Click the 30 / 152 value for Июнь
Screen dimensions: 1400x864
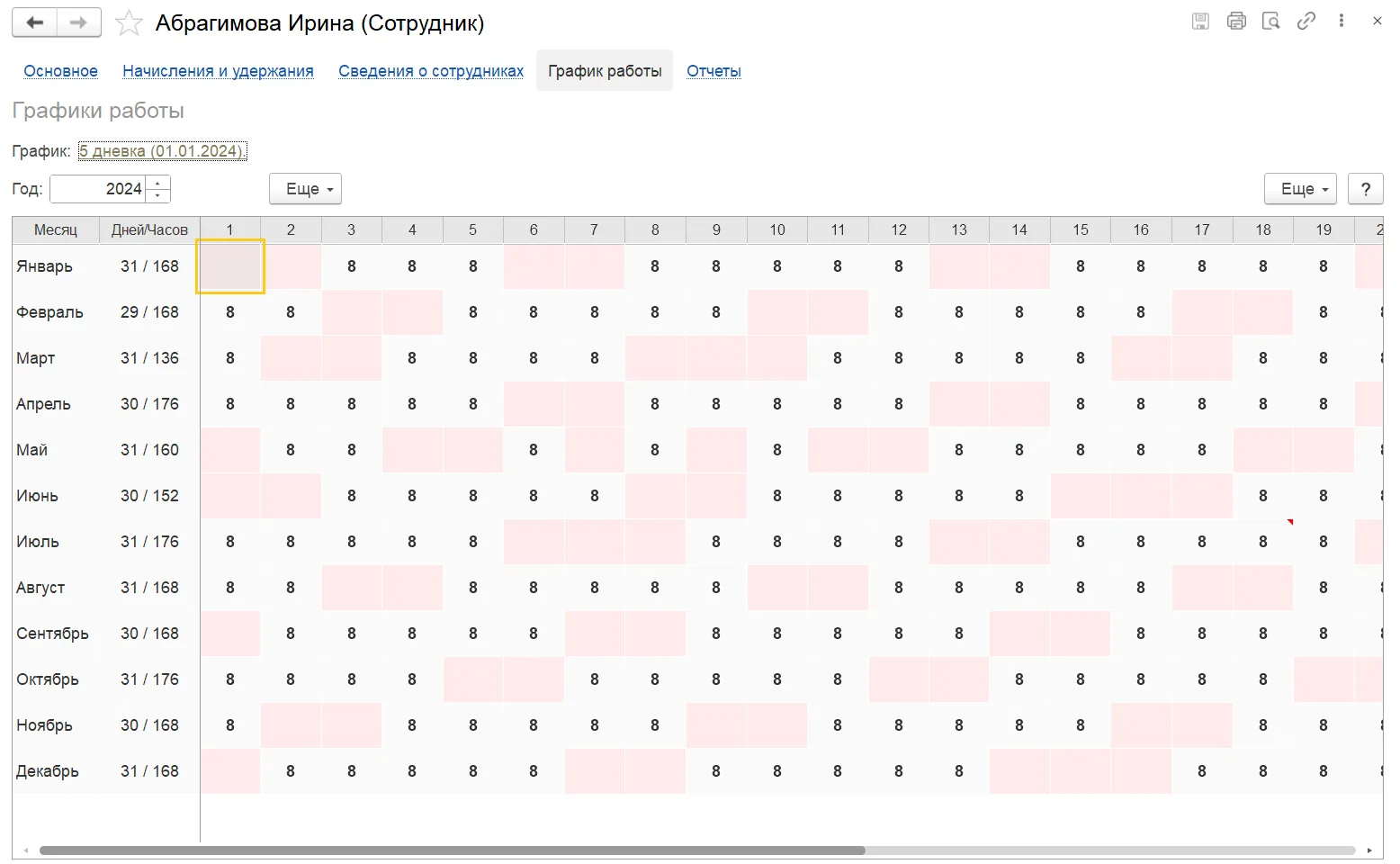[149, 496]
